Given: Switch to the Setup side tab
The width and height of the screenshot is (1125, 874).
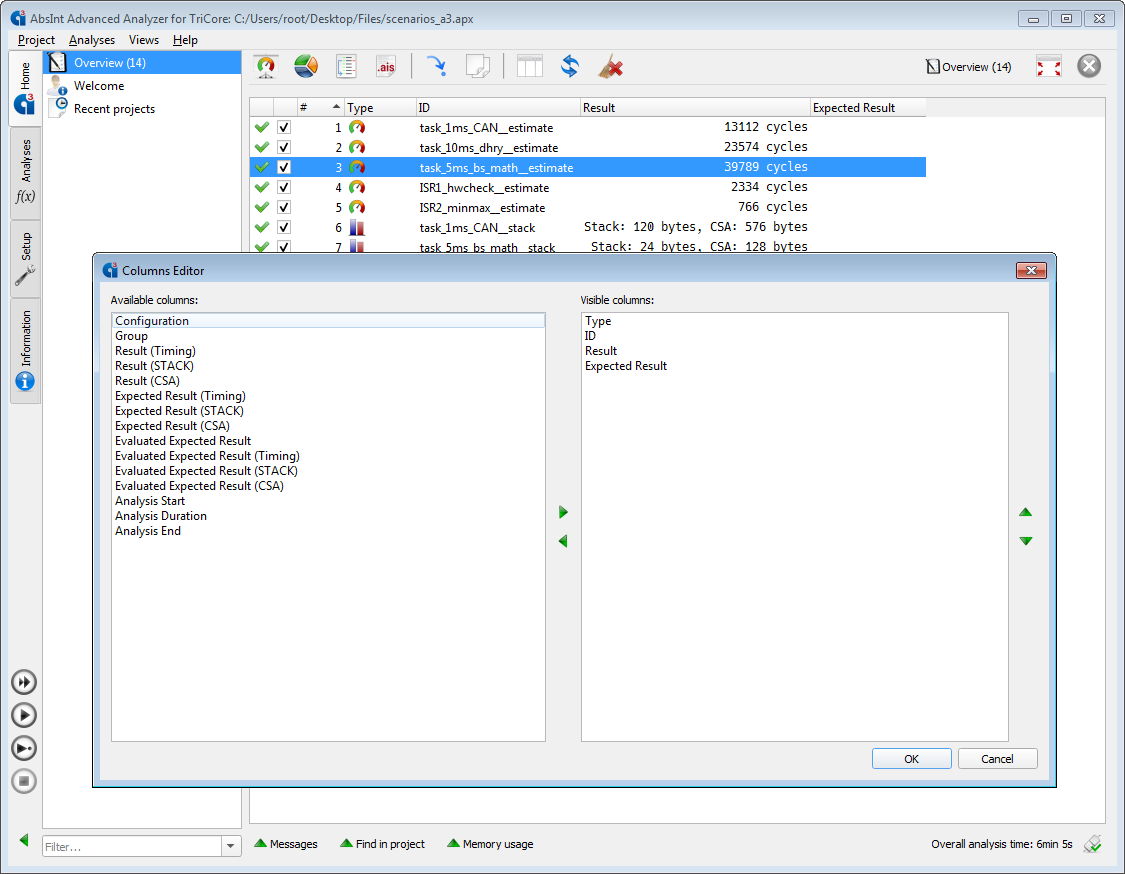Looking at the screenshot, I should tap(25, 259).
